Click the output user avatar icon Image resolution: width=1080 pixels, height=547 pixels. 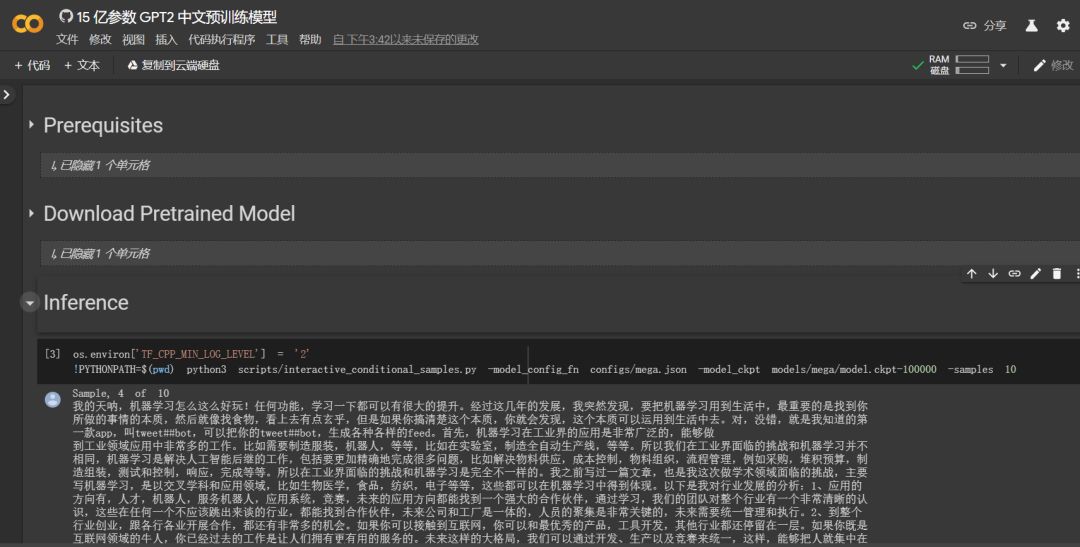[x=52, y=400]
